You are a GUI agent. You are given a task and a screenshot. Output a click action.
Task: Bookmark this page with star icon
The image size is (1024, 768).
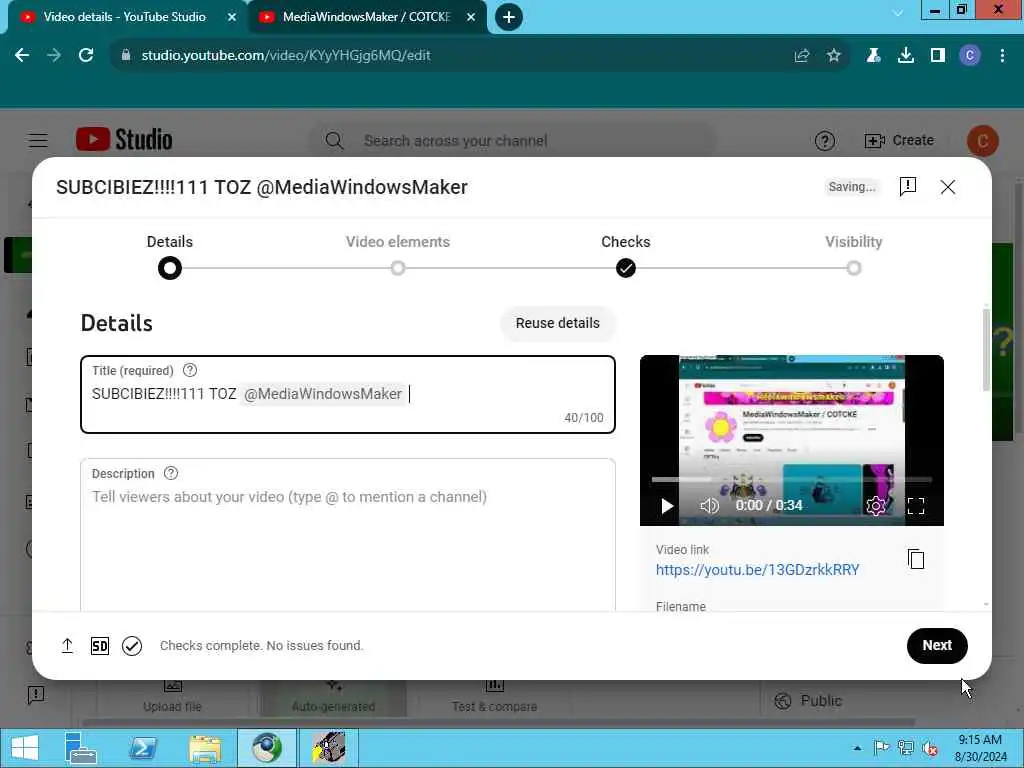(834, 56)
